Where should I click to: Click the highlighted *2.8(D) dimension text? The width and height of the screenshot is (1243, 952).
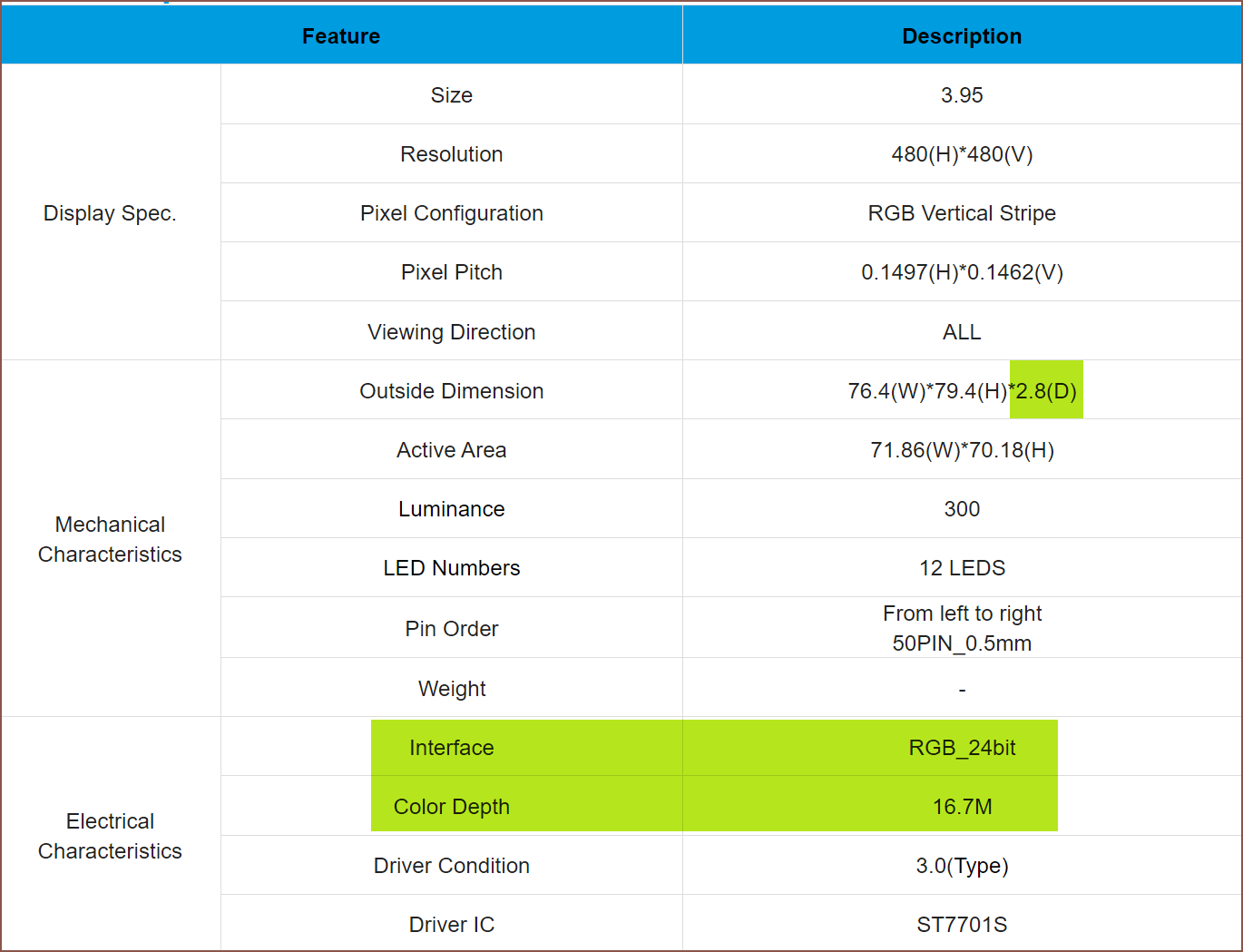(x=1045, y=391)
